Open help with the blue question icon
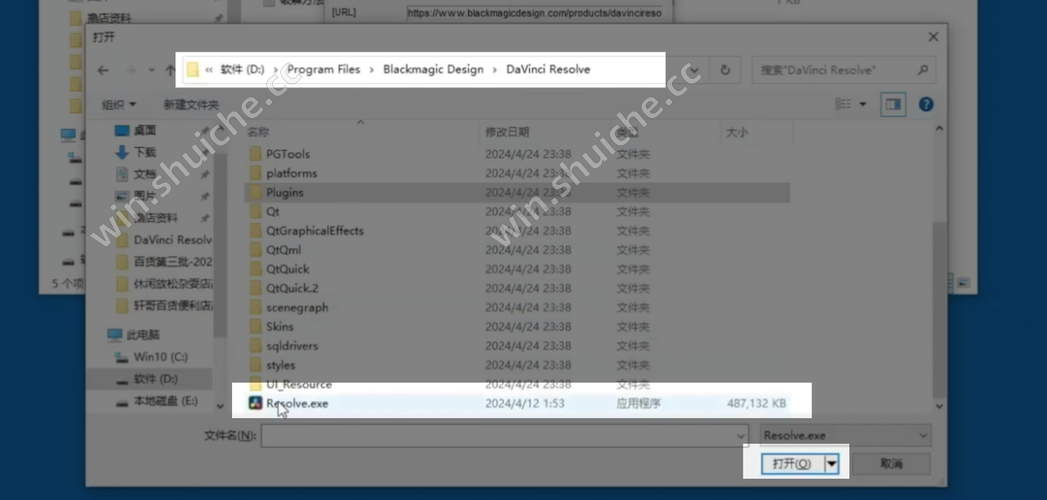 click(926, 104)
